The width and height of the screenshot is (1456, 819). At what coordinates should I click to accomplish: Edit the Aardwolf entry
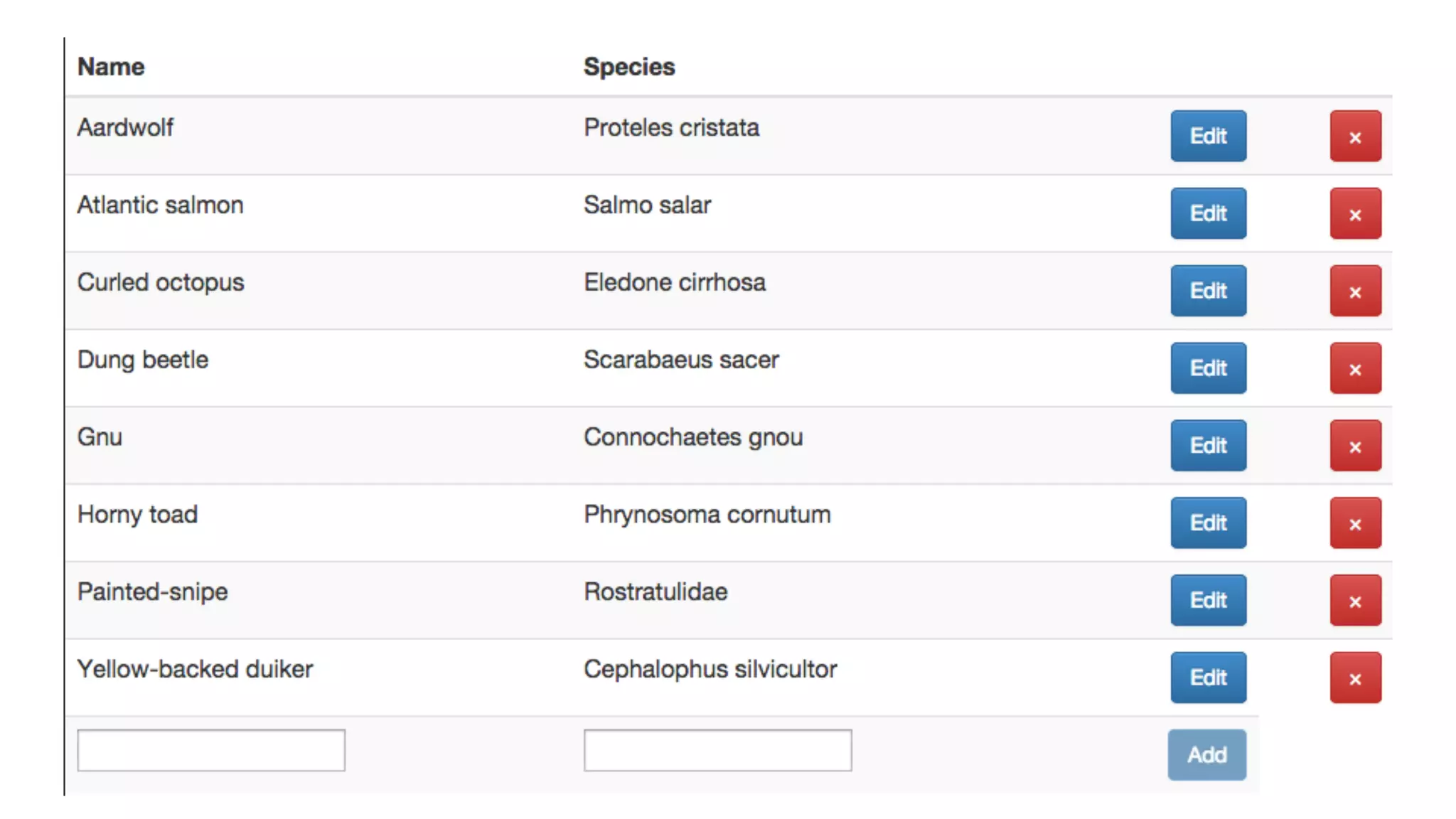click(1208, 136)
